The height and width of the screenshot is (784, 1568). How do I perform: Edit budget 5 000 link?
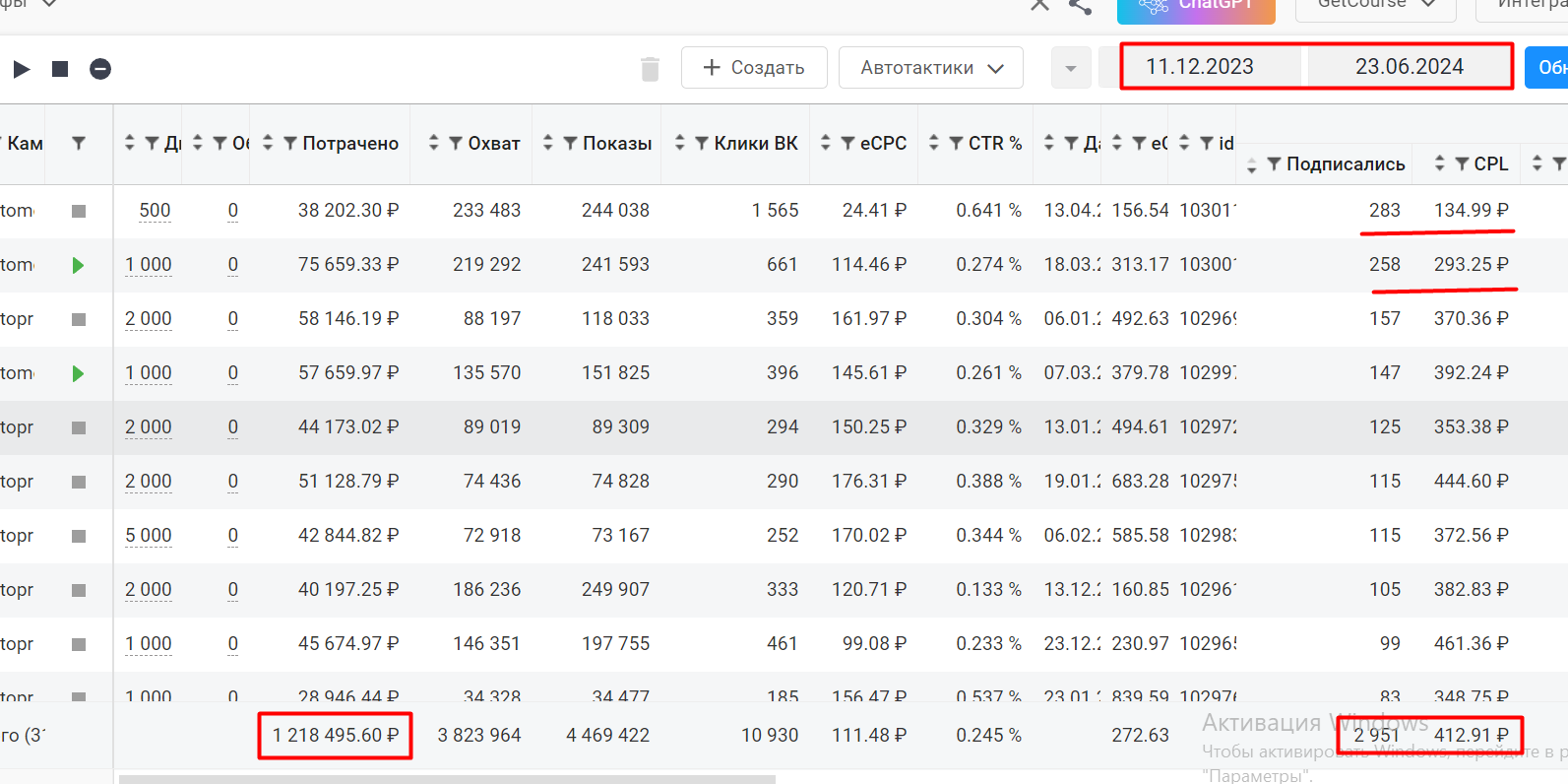pos(149,536)
